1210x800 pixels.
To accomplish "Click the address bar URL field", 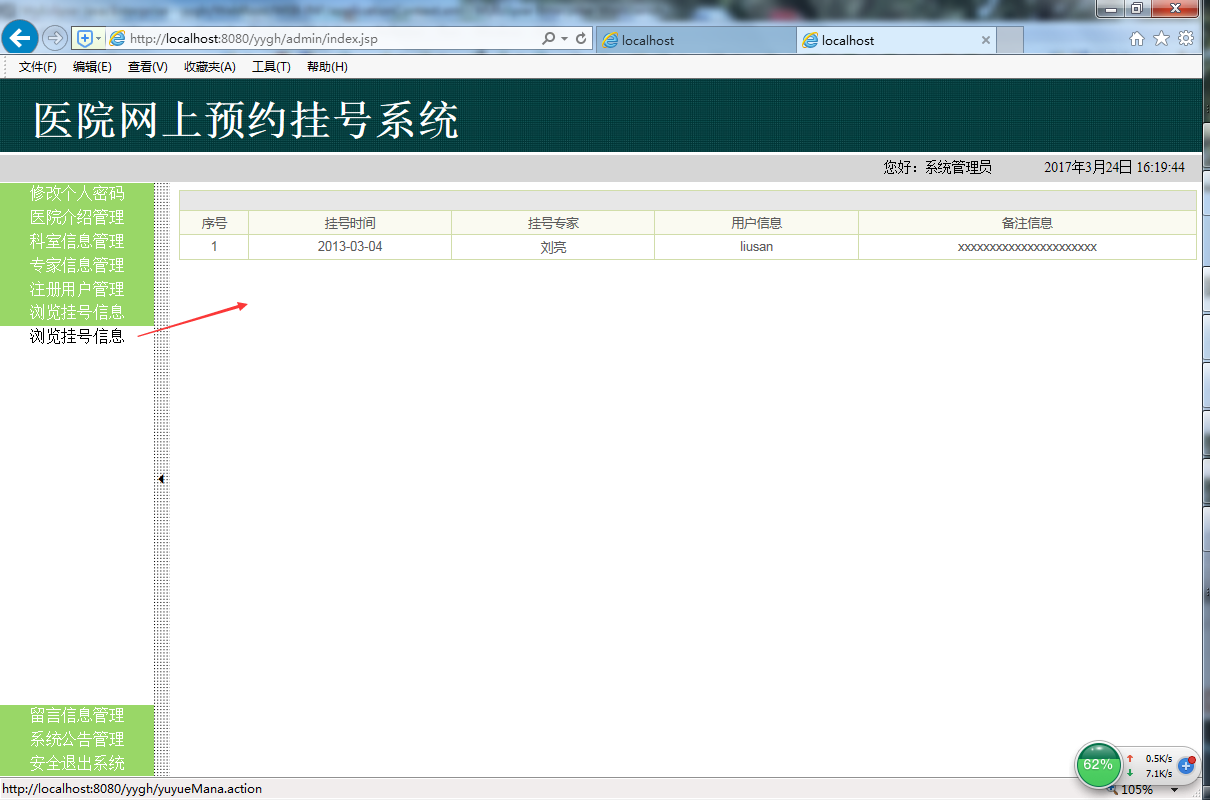I will [330, 39].
